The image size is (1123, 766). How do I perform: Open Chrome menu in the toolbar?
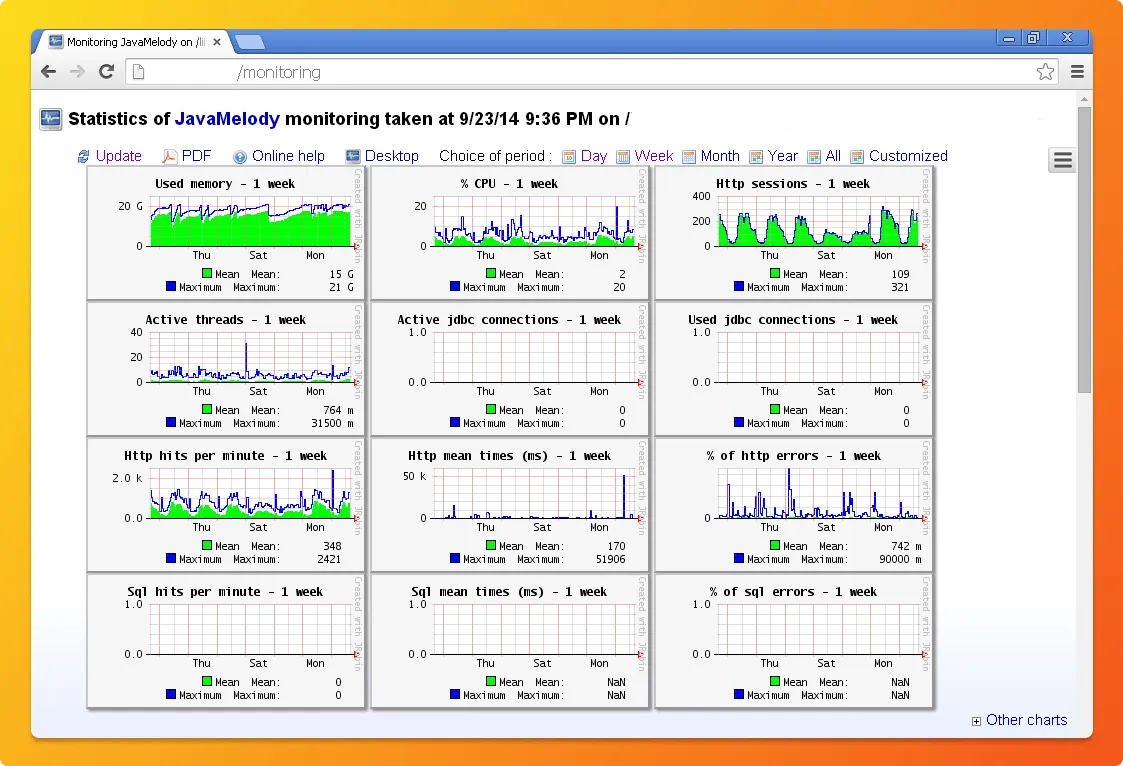pyautogui.click(x=1077, y=72)
